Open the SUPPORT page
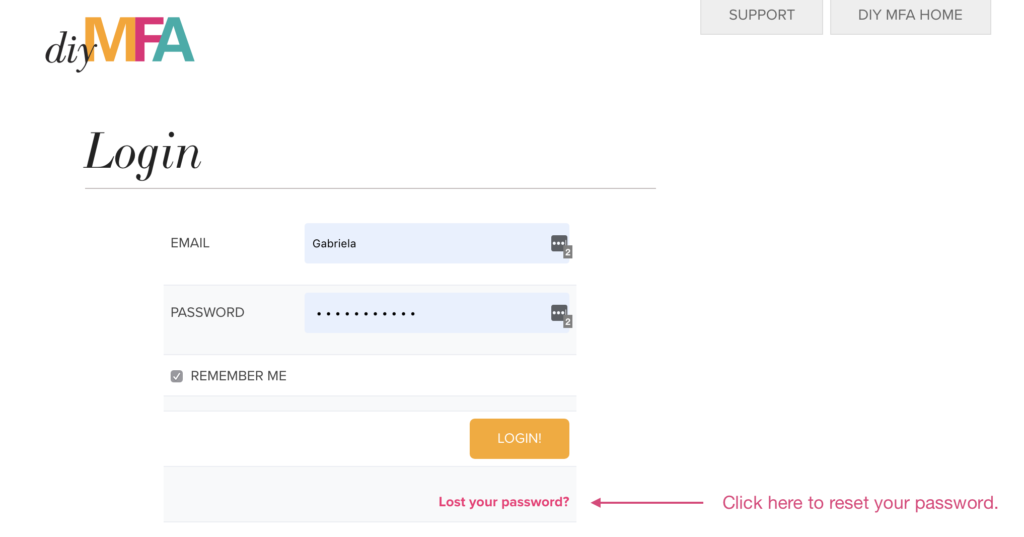1024x537 pixels. [x=761, y=16]
